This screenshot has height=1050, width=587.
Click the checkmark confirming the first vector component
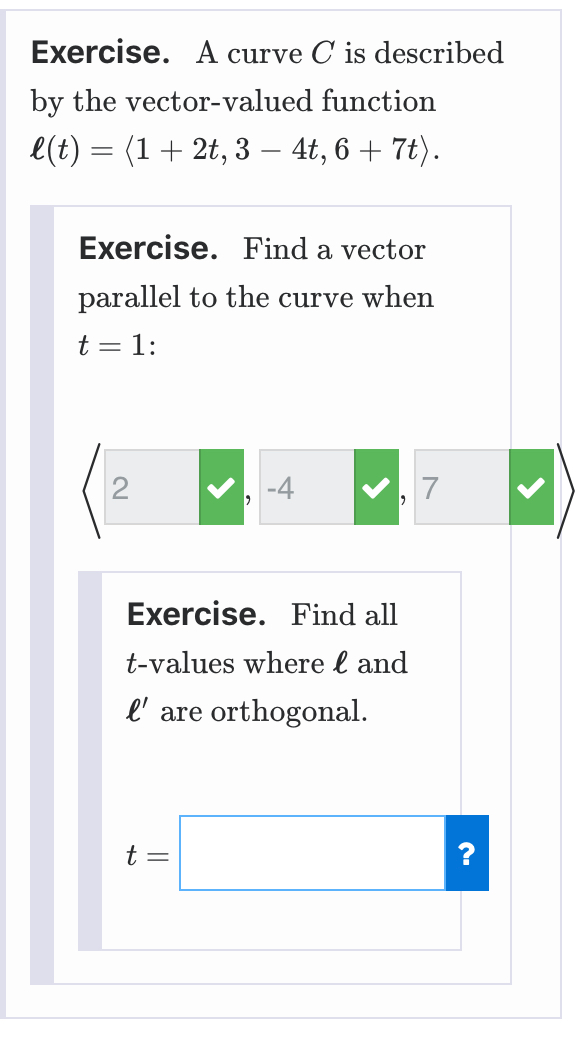point(221,487)
